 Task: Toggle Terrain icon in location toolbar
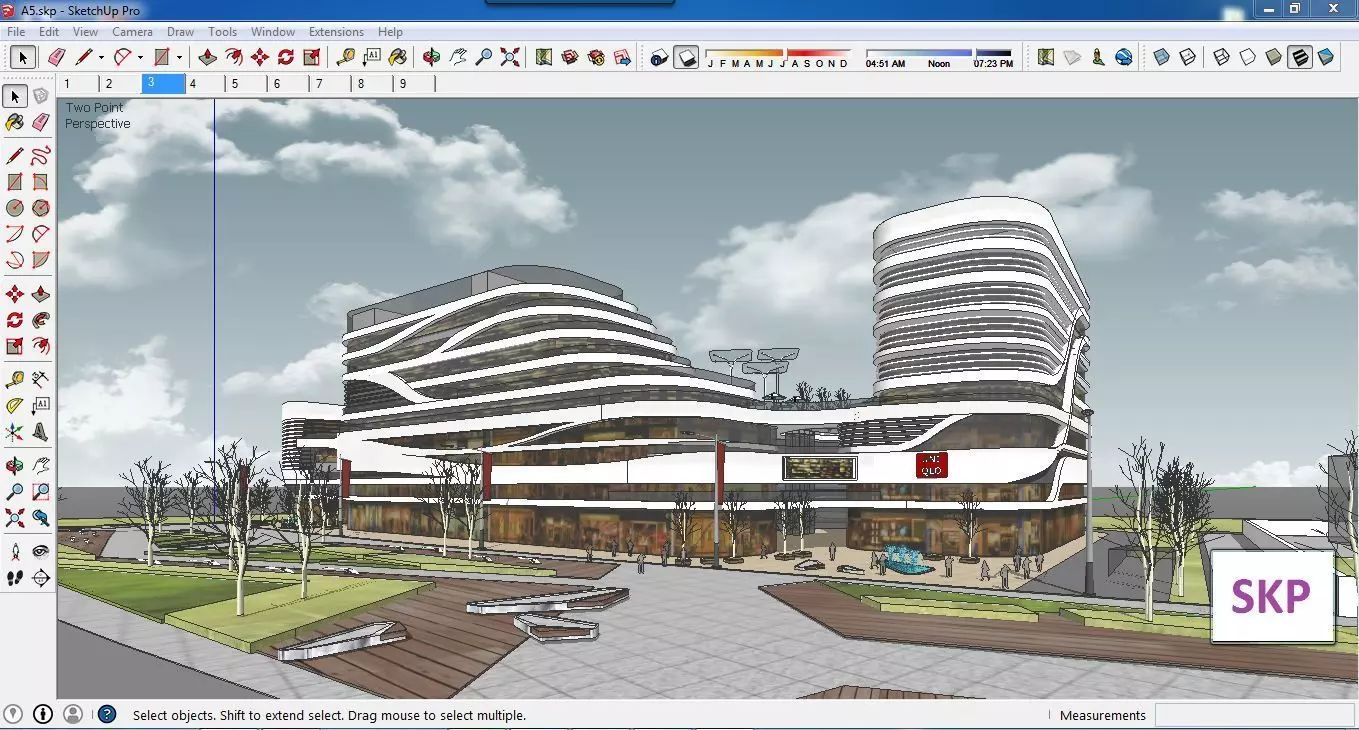[1072, 57]
